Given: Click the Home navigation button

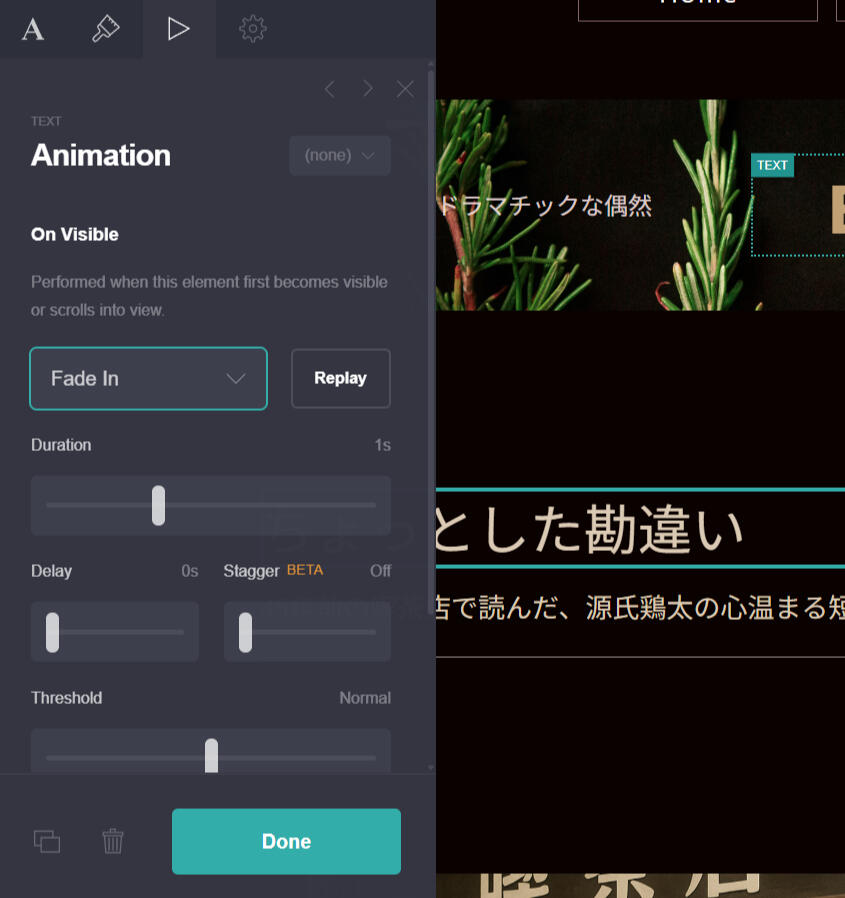Looking at the screenshot, I should click(x=697, y=6).
